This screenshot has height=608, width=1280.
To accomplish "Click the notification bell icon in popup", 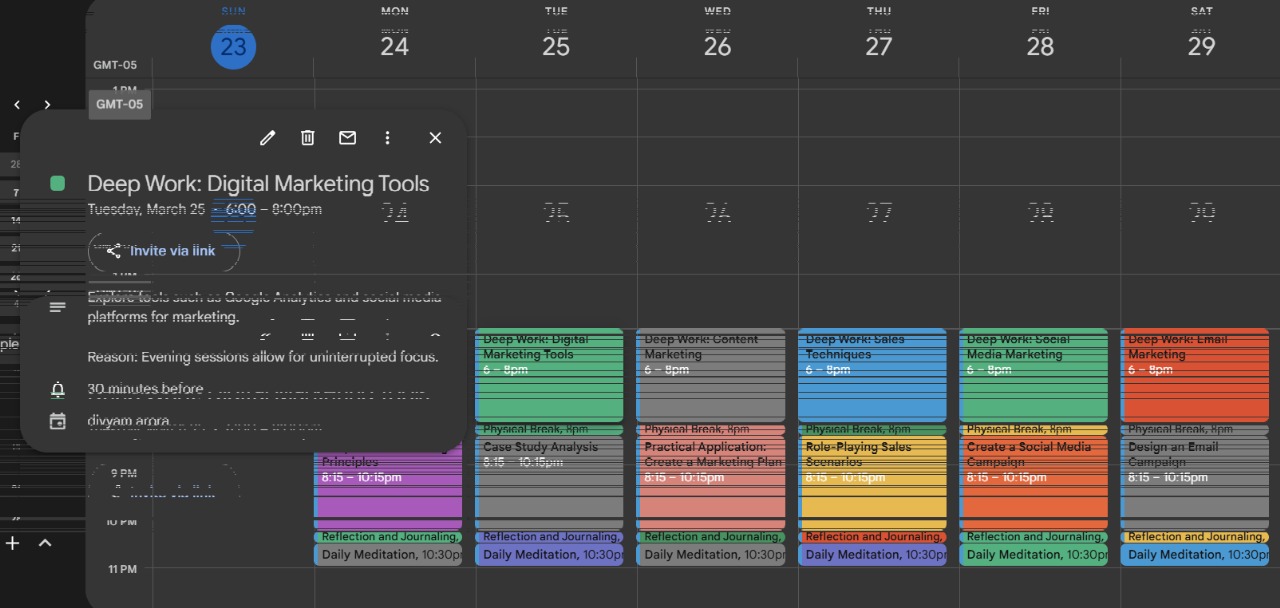I will click(57, 389).
